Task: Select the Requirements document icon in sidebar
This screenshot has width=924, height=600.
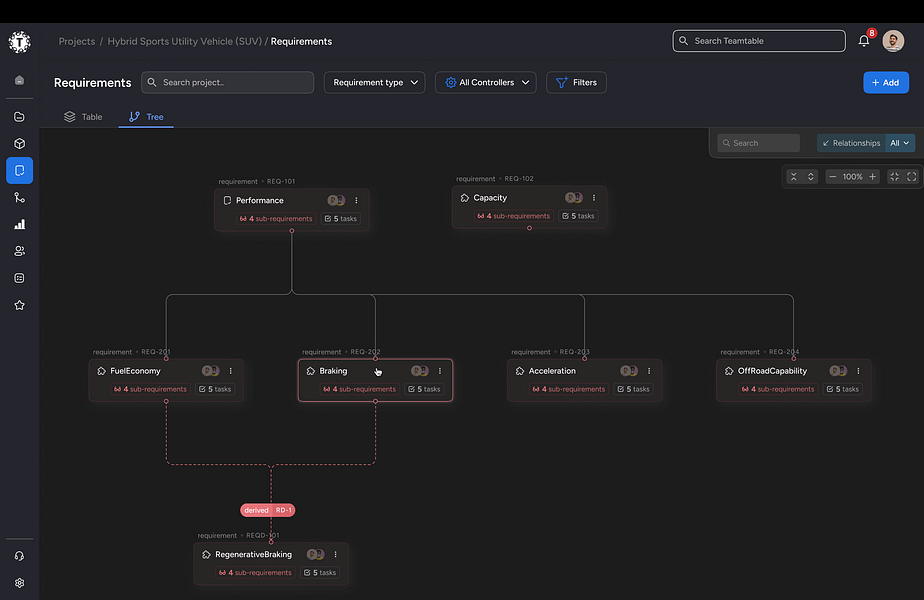Action: point(18,170)
